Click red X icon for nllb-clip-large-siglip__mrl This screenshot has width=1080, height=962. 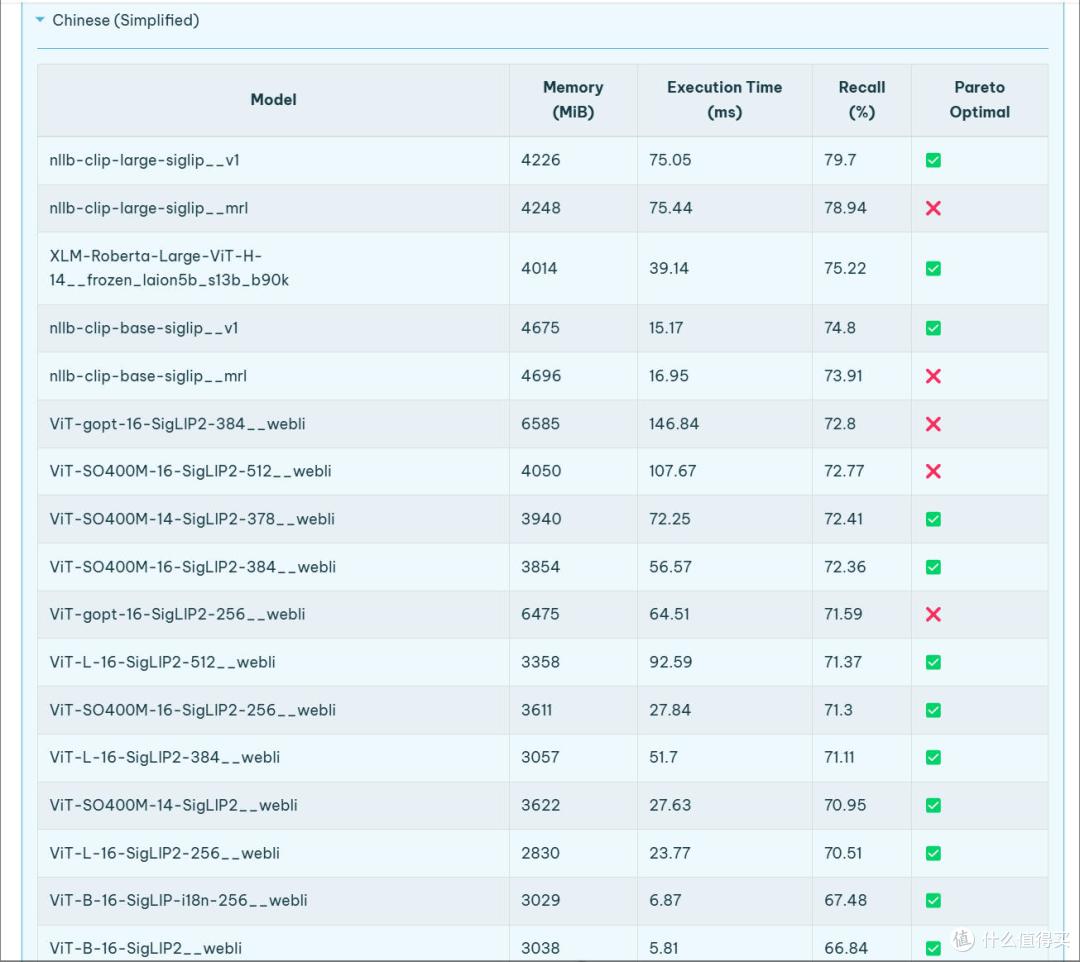coord(933,208)
